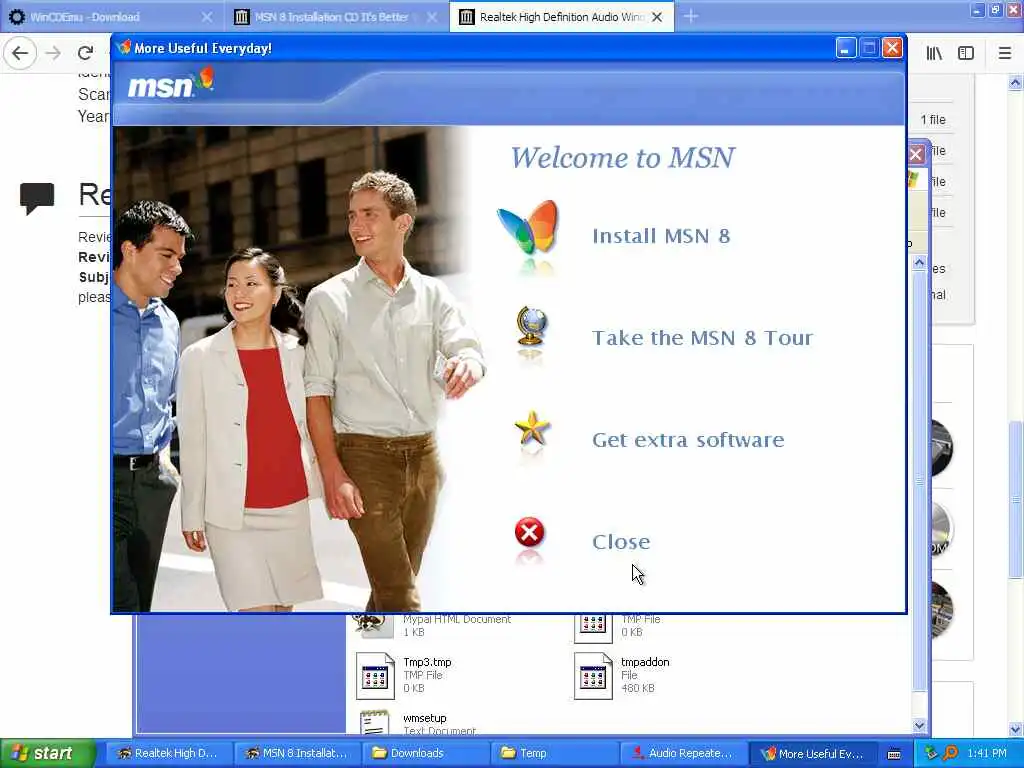This screenshot has width=1024, height=768.
Task: Click browser page scrollbar up arrow
Action: (1015, 83)
